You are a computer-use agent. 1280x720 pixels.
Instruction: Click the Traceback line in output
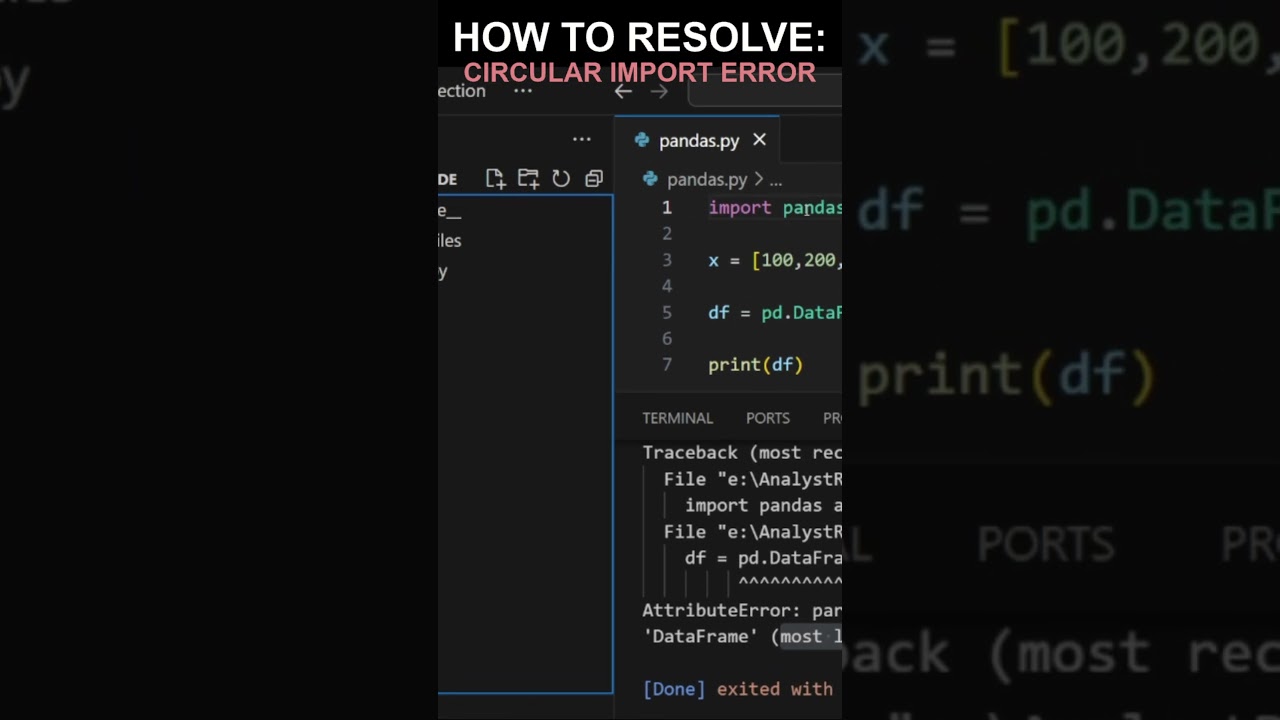click(742, 453)
